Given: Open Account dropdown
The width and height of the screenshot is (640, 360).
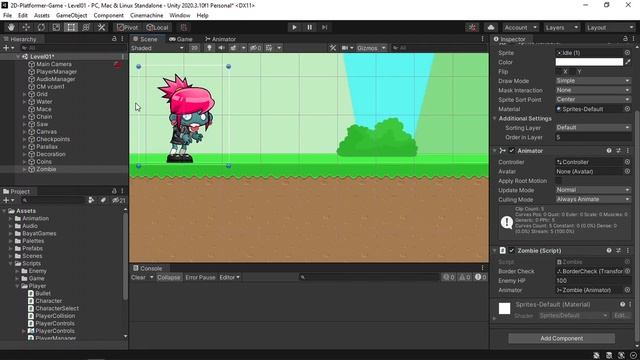Looking at the screenshot, I should [520, 27].
